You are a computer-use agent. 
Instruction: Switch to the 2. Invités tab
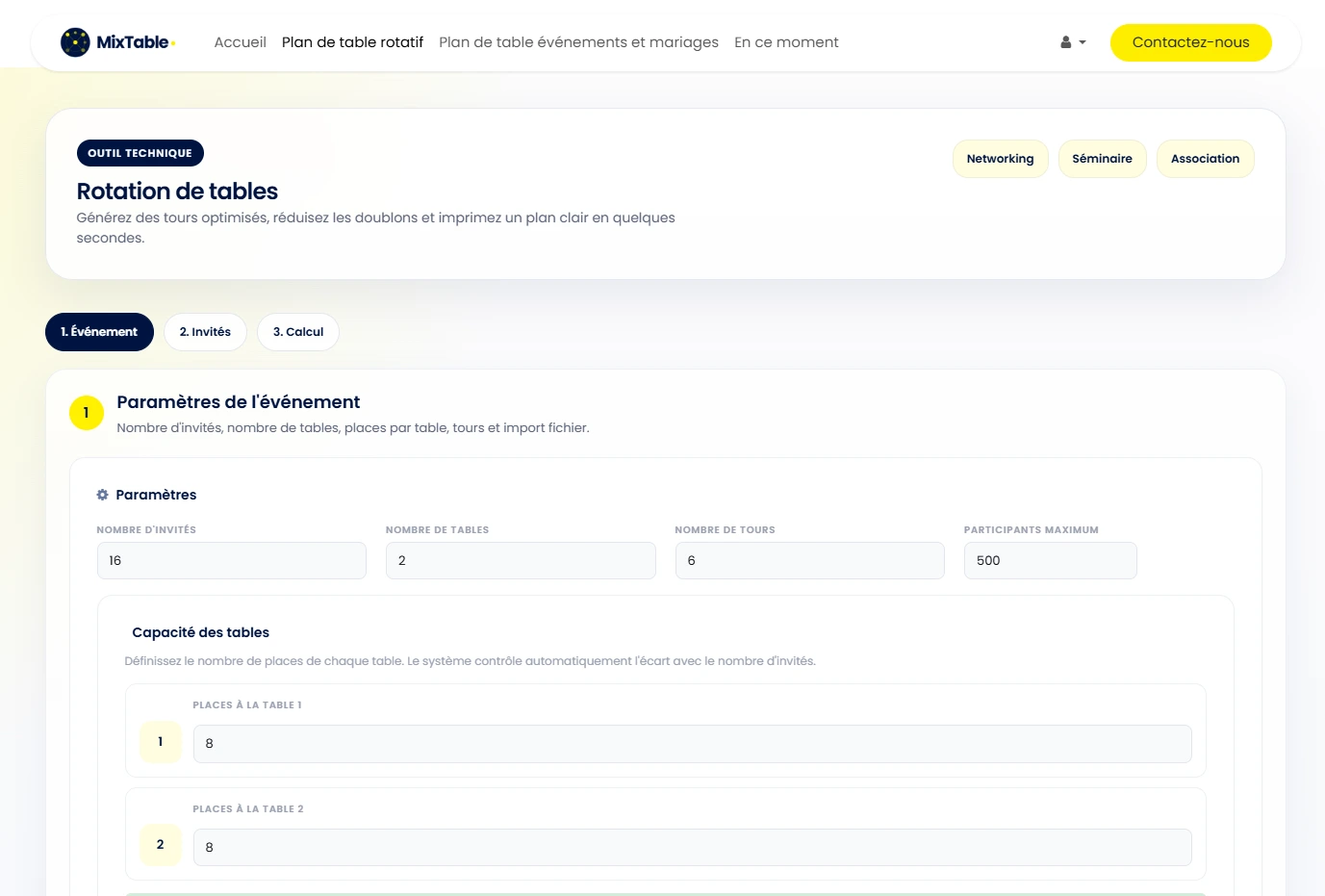pyautogui.click(x=205, y=332)
